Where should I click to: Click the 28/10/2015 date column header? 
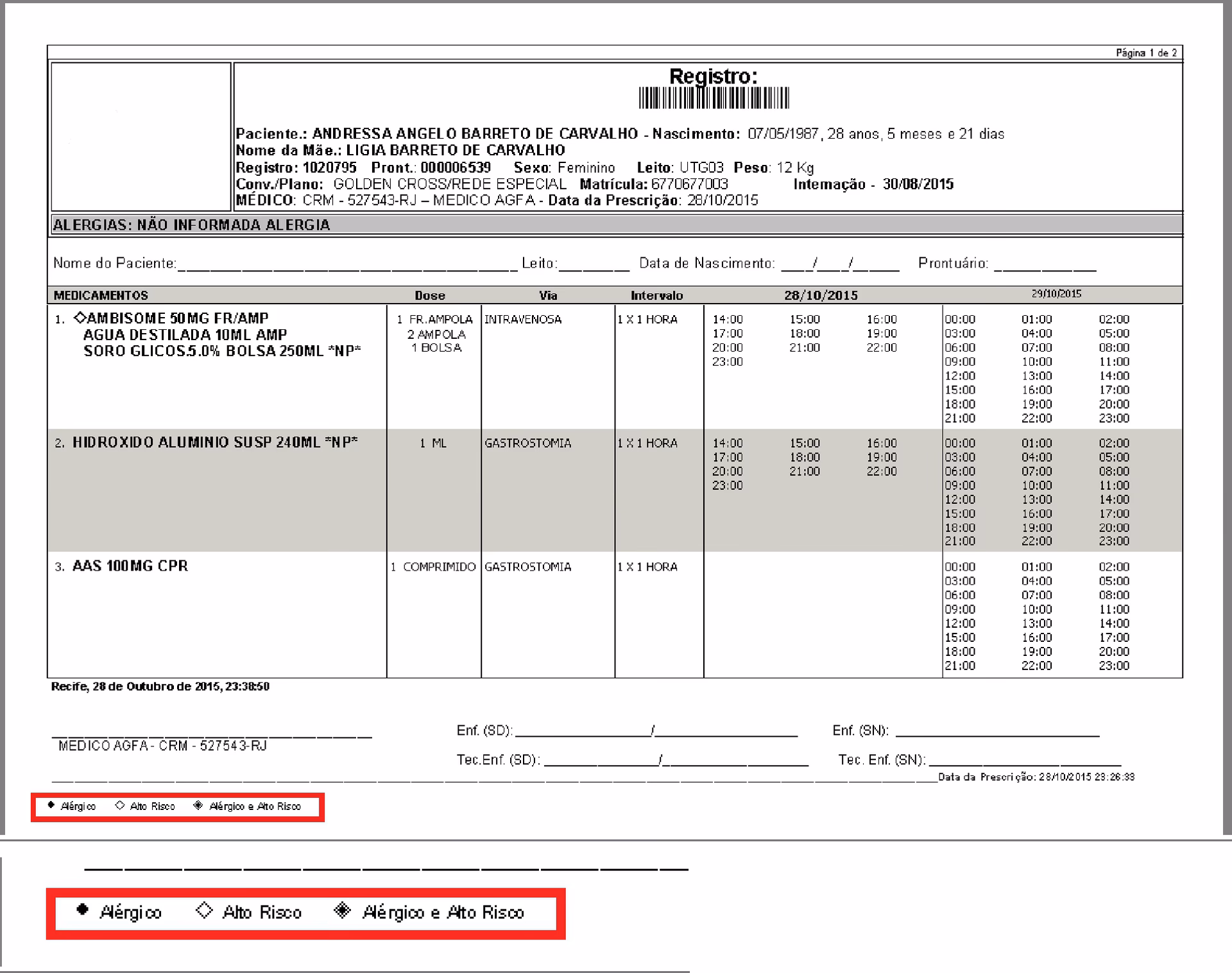(821, 295)
